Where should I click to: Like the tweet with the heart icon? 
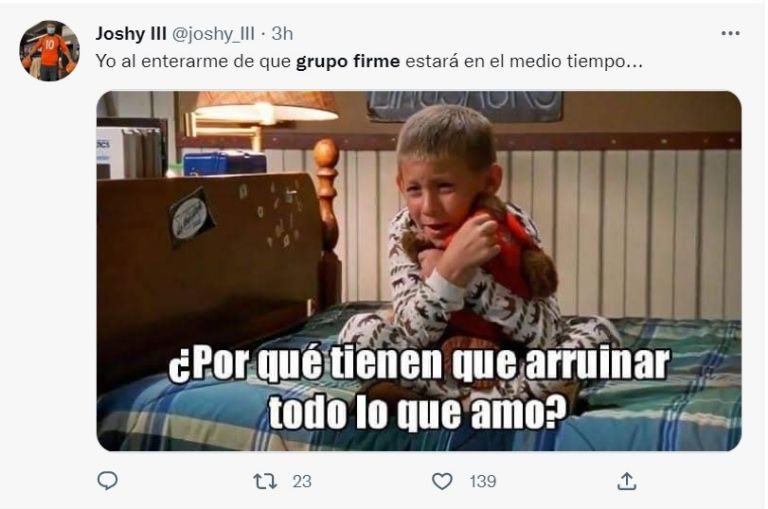point(442,481)
